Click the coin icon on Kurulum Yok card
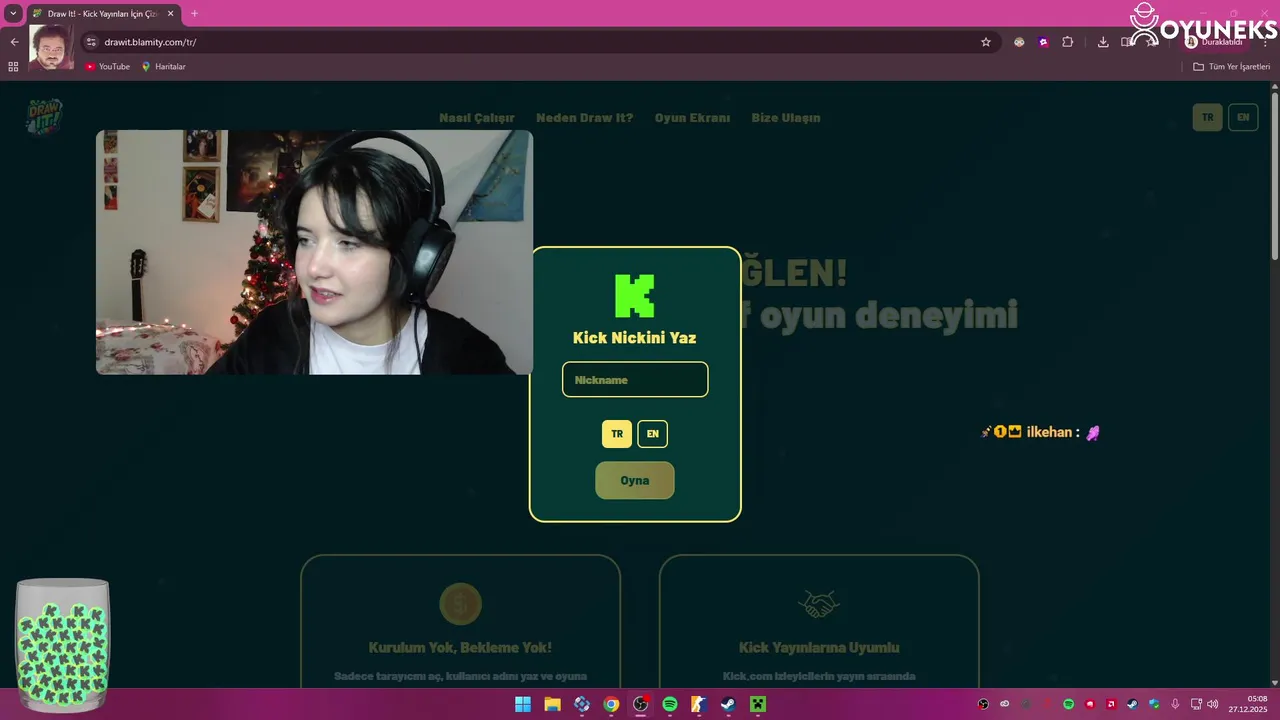Viewport: 1280px width, 720px height. [x=461, y=604]
